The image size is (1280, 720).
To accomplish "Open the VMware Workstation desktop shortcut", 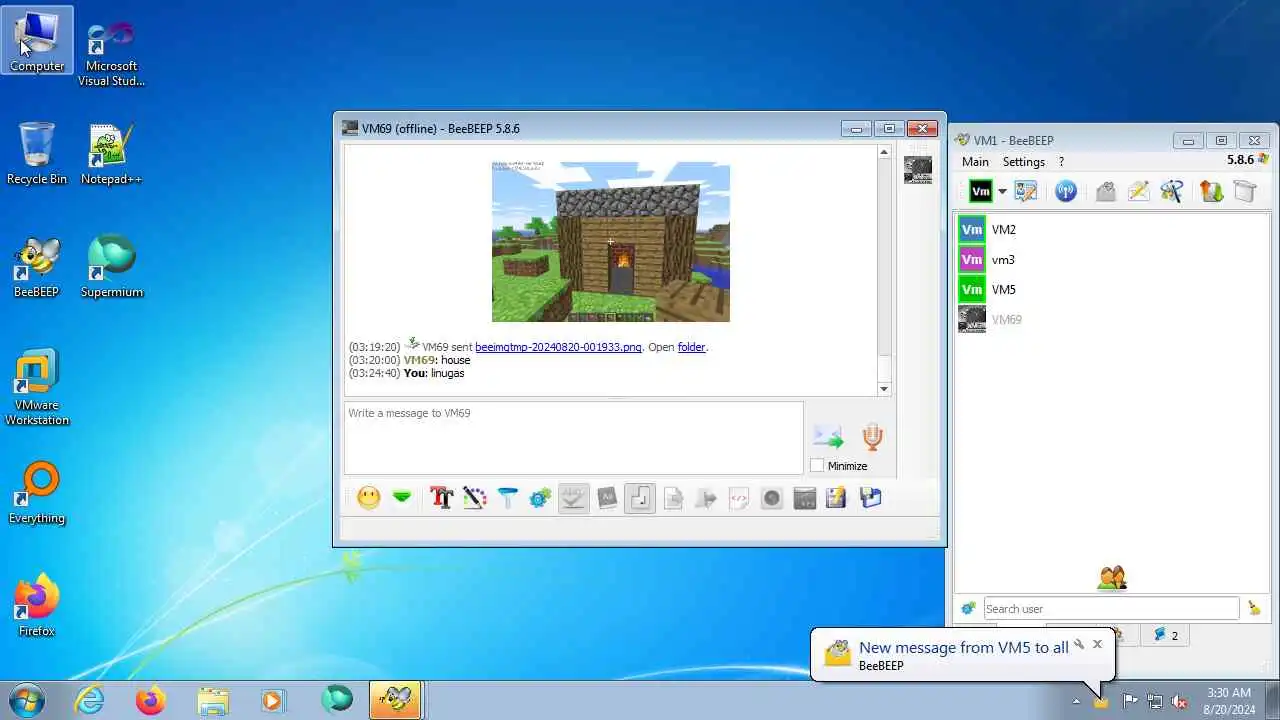I will 37,388.
